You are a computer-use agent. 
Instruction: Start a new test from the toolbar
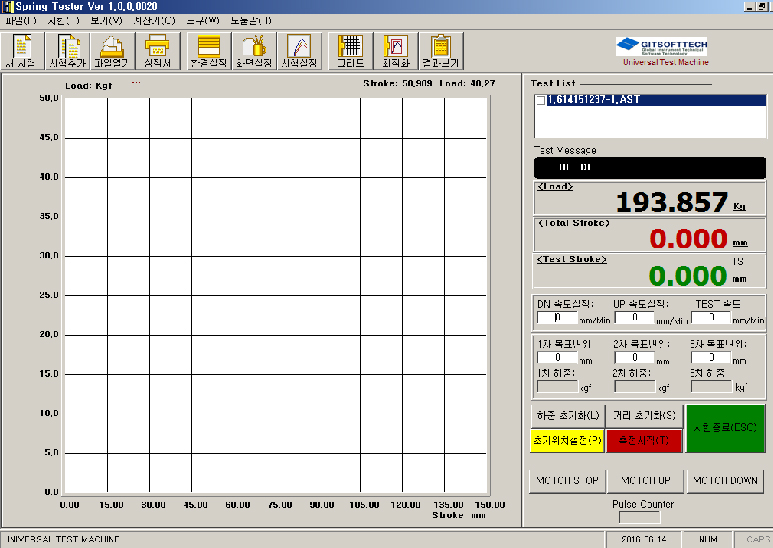(x=22, y=51)
